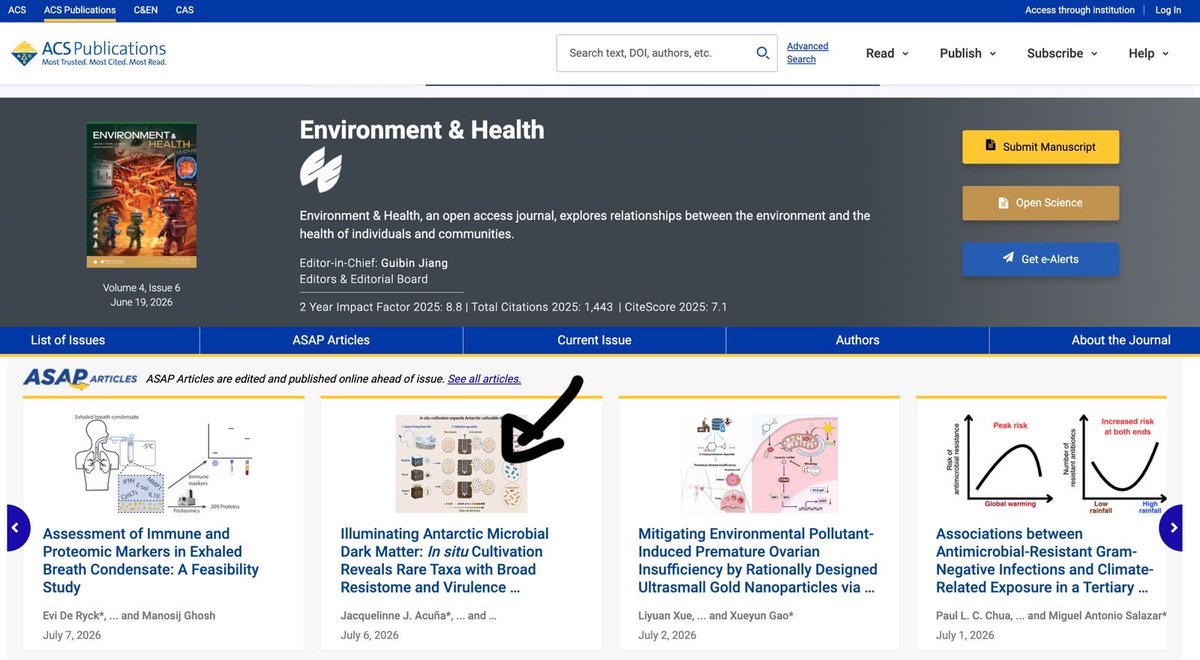This screenshot has height=660, width=1200.
Task: Click Access through institution link
Action: pyautogui.click(x=1079, y=10)
